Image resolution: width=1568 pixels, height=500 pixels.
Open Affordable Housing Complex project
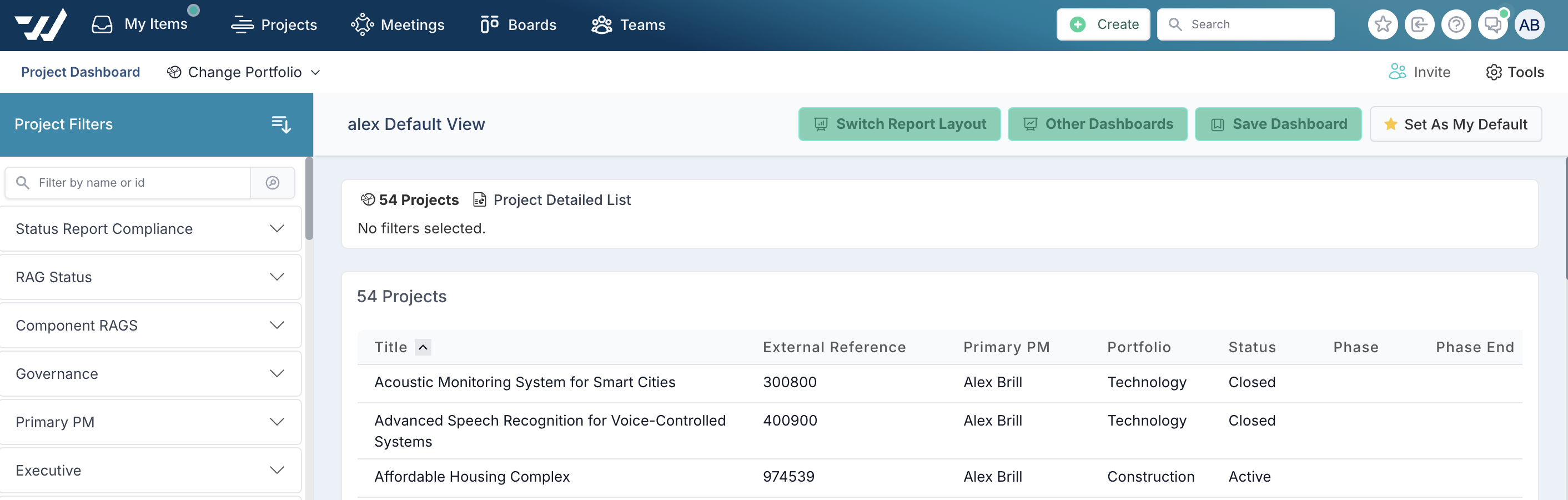point(472,476)
